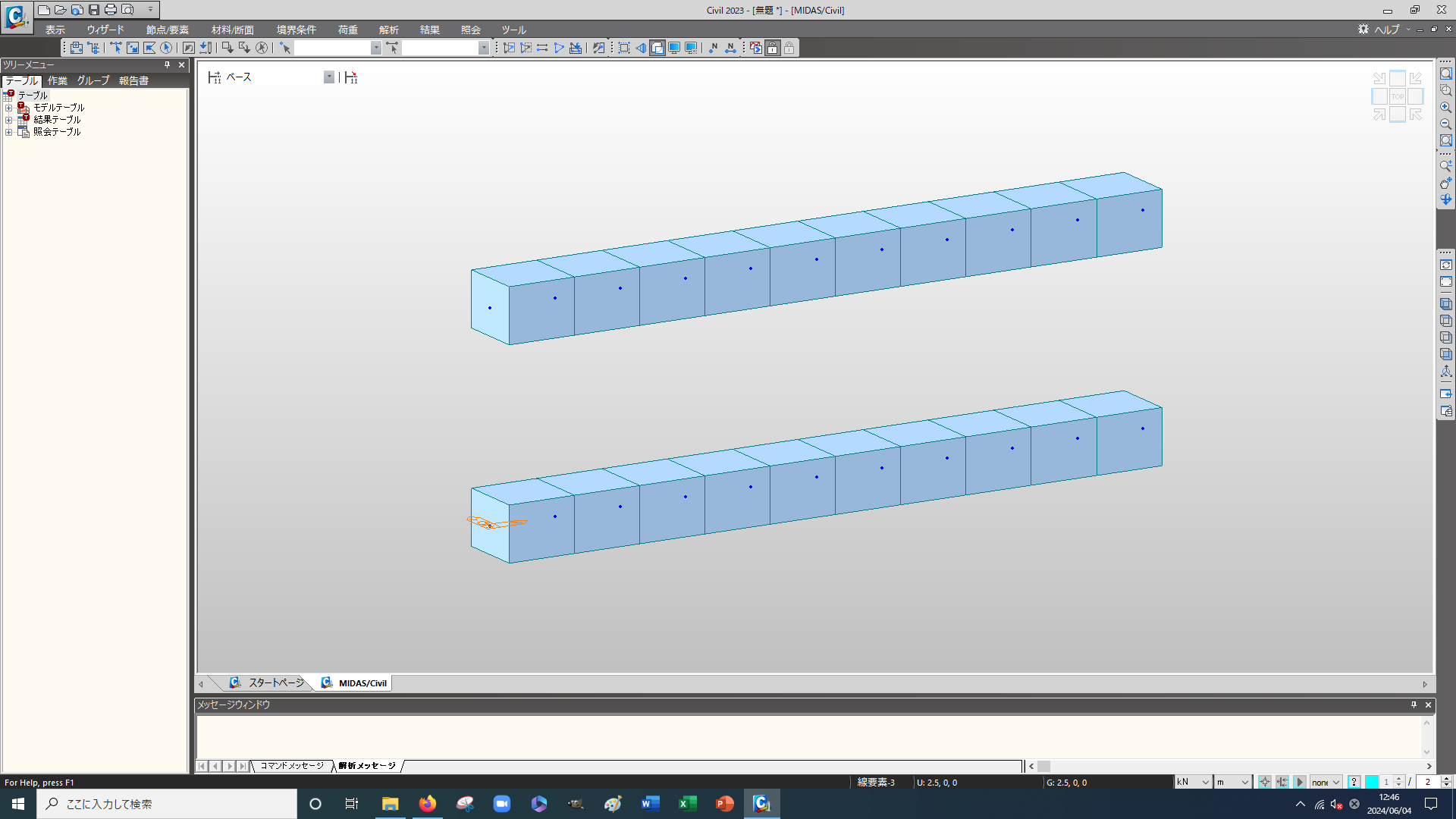Click the load case delete icon beside ベース
Viewport: 1456px width, 819px height.
pos(350,77)
